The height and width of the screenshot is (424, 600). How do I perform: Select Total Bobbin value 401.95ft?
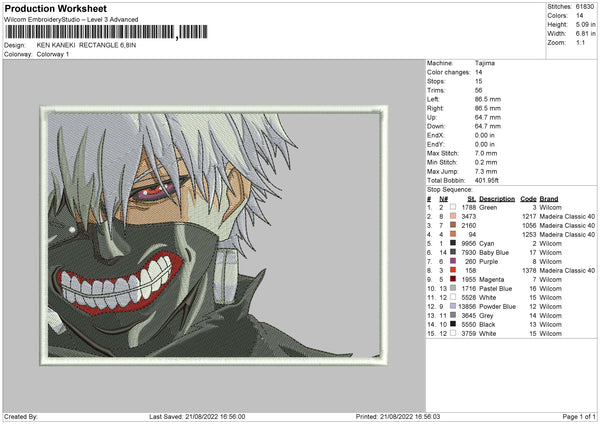click(487, 180)
